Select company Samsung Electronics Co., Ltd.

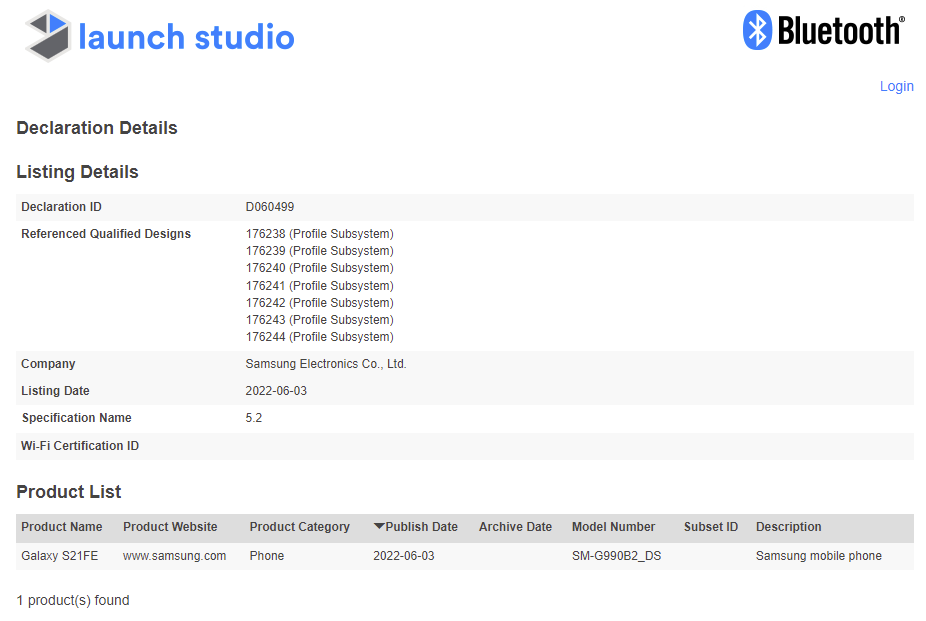coord(326,364)
